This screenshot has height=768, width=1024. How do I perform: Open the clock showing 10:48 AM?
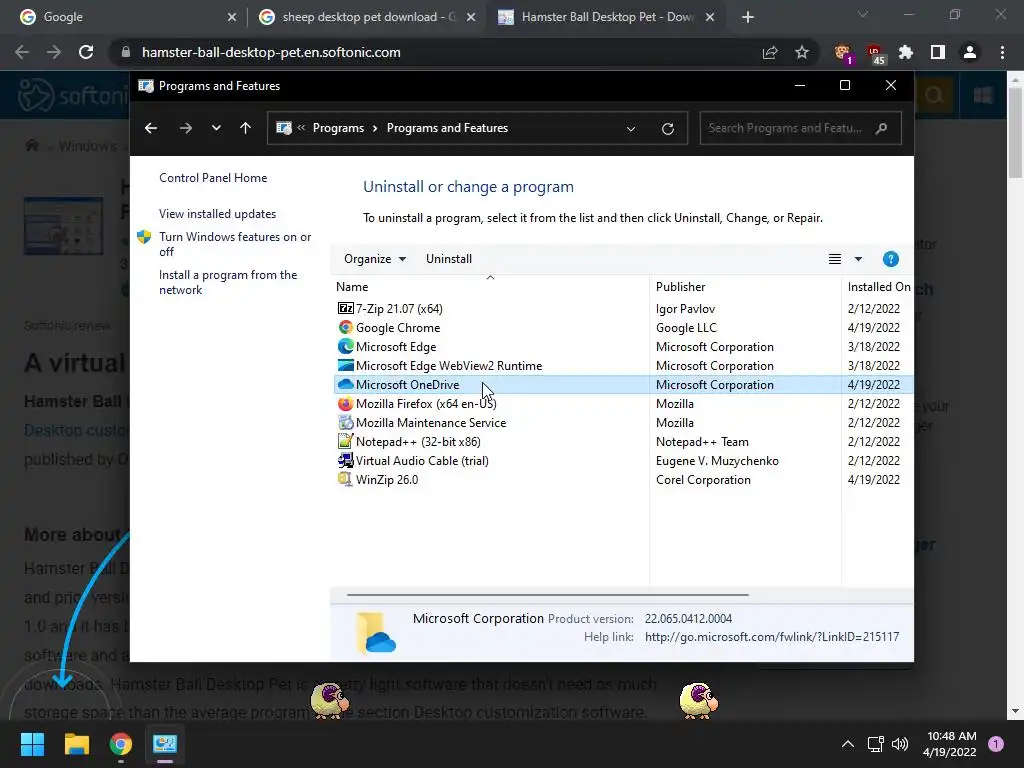[x=950, y=744]
